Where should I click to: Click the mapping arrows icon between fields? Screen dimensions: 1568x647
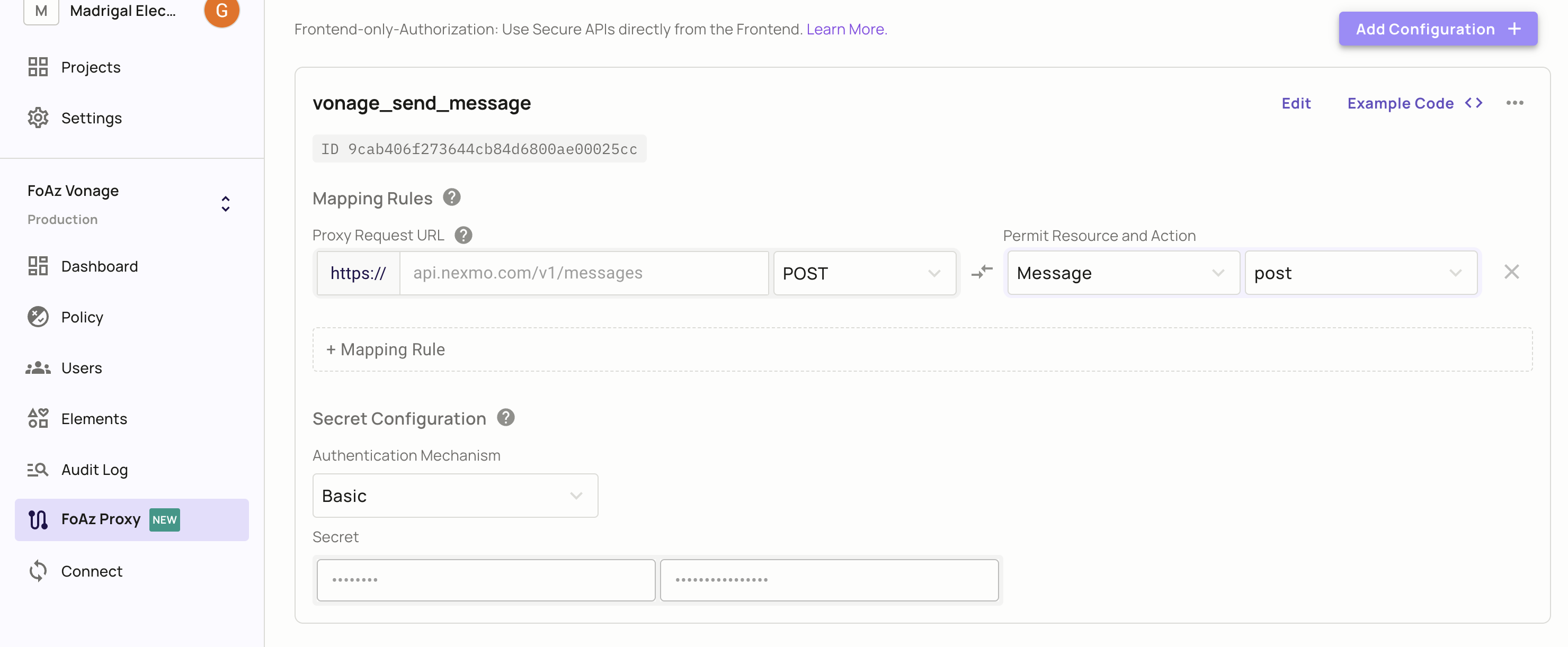pos(982,272)
